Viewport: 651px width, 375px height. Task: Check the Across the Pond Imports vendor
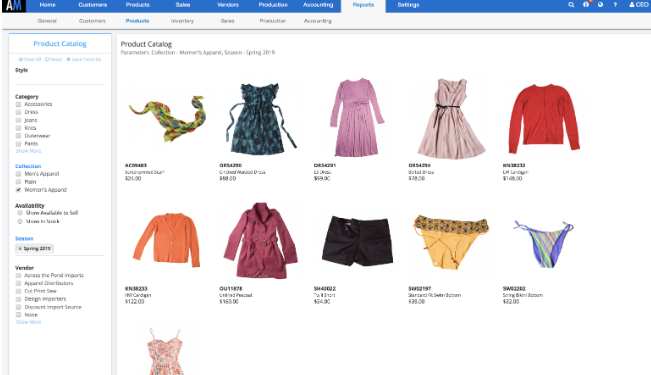click(x=18, y=275)
